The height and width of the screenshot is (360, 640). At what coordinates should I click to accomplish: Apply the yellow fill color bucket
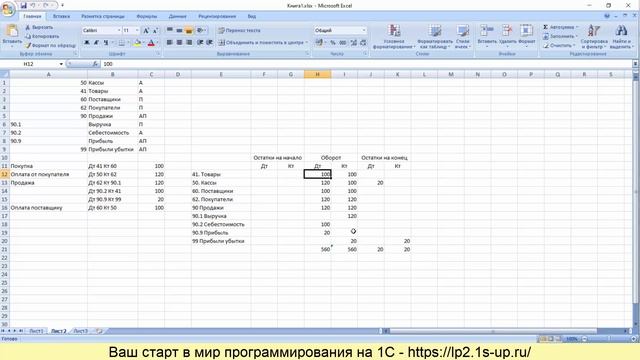(138, 42)
